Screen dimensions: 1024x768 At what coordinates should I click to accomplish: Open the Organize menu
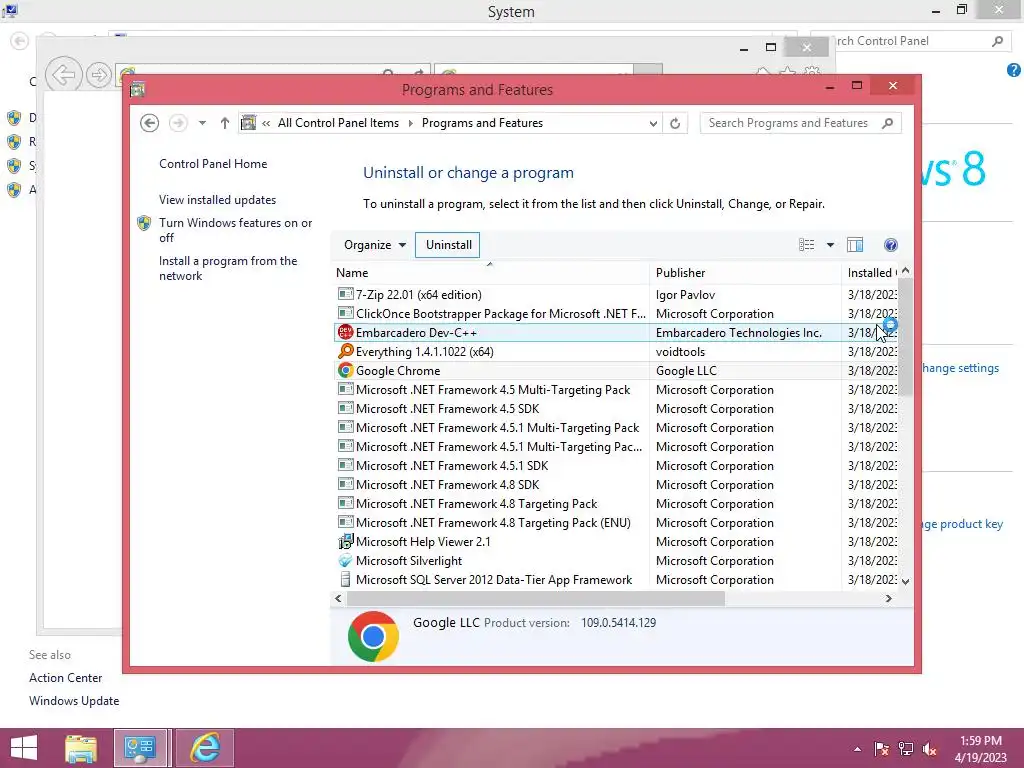(375, 245)
